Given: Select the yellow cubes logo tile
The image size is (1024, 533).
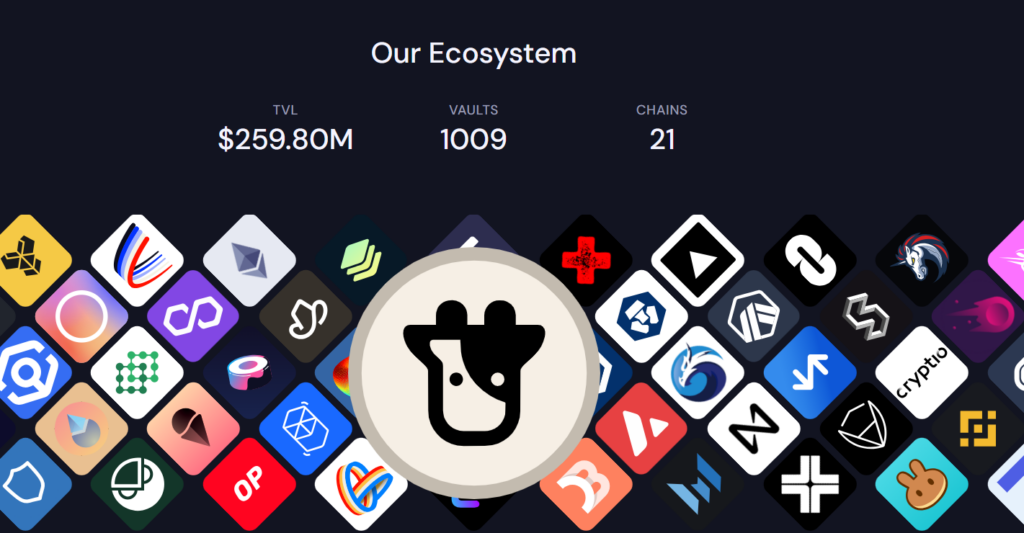Looking at the screenshot, I should pyautogui.click(x=25, y=261).
